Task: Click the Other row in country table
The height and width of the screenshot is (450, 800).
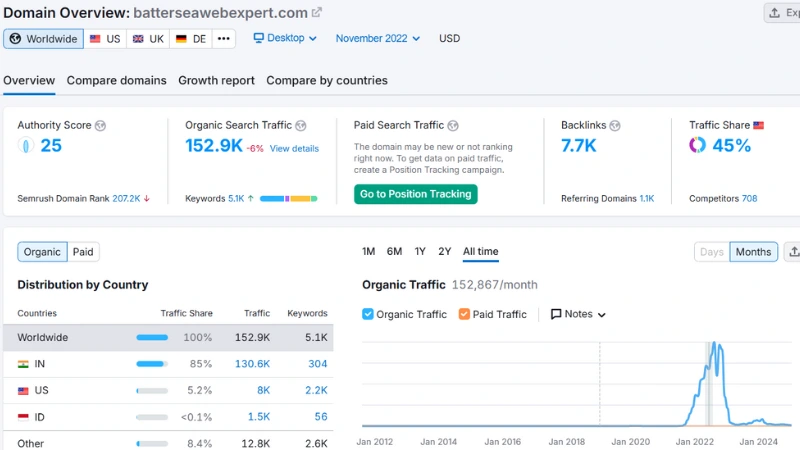Action: [168, 442]
